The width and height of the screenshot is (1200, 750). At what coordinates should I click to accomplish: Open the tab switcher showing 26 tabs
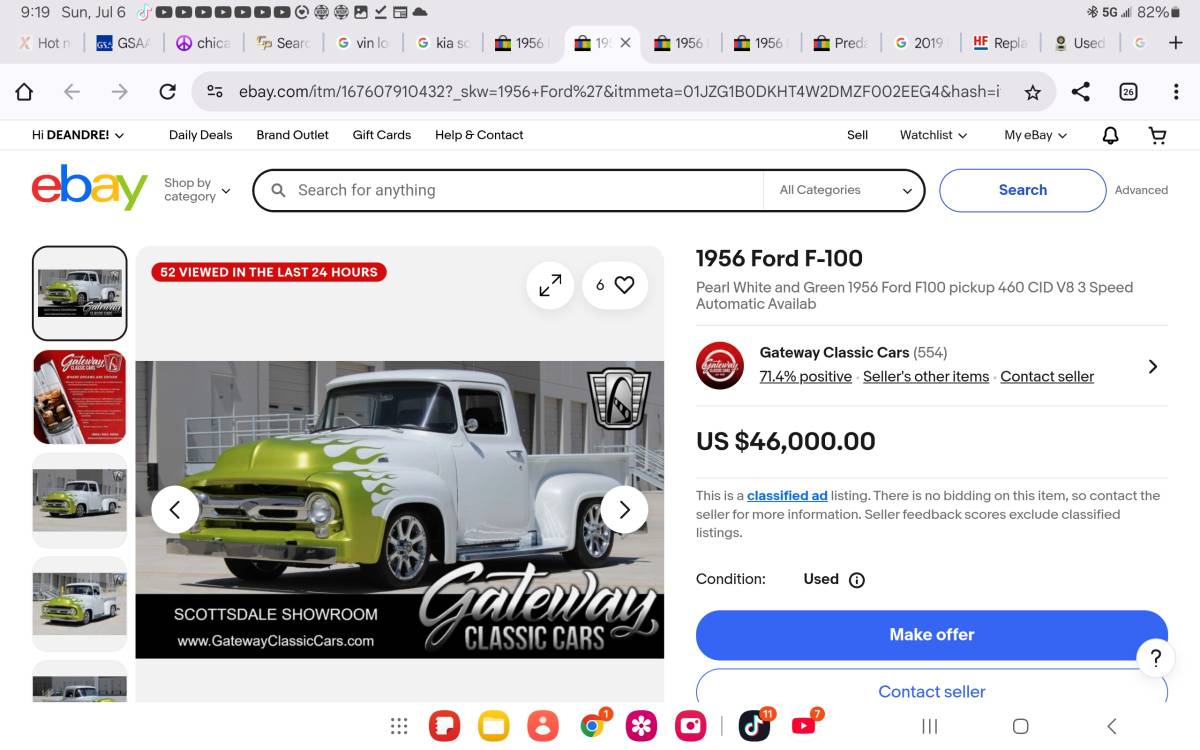click(1128, 92)
